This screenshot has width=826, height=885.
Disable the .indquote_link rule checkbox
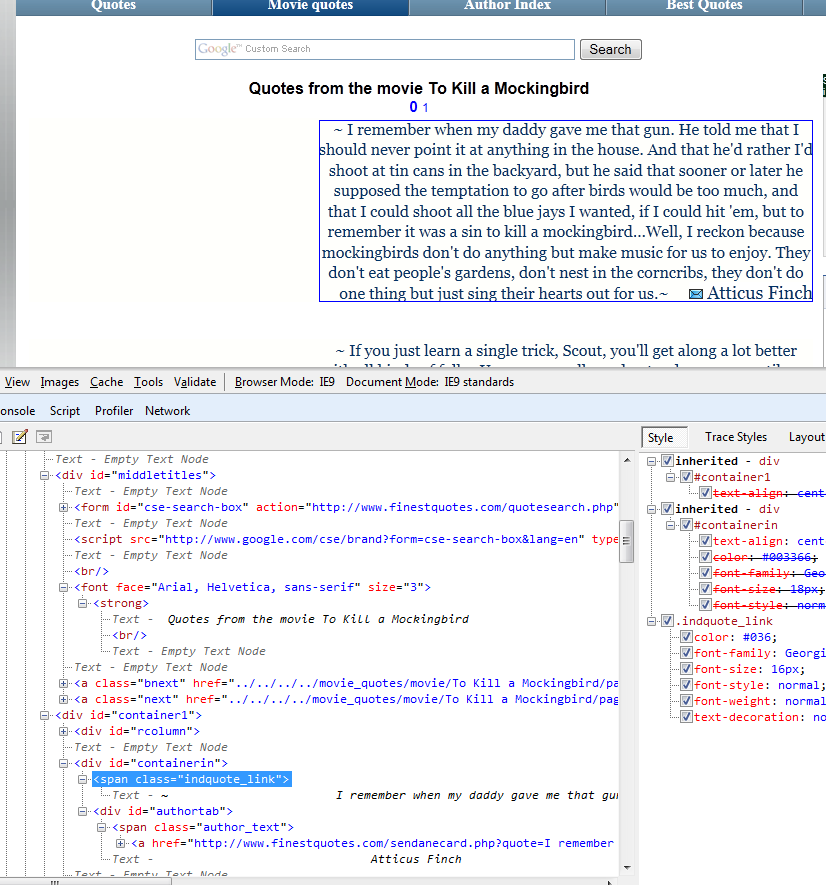coord(667,621)
